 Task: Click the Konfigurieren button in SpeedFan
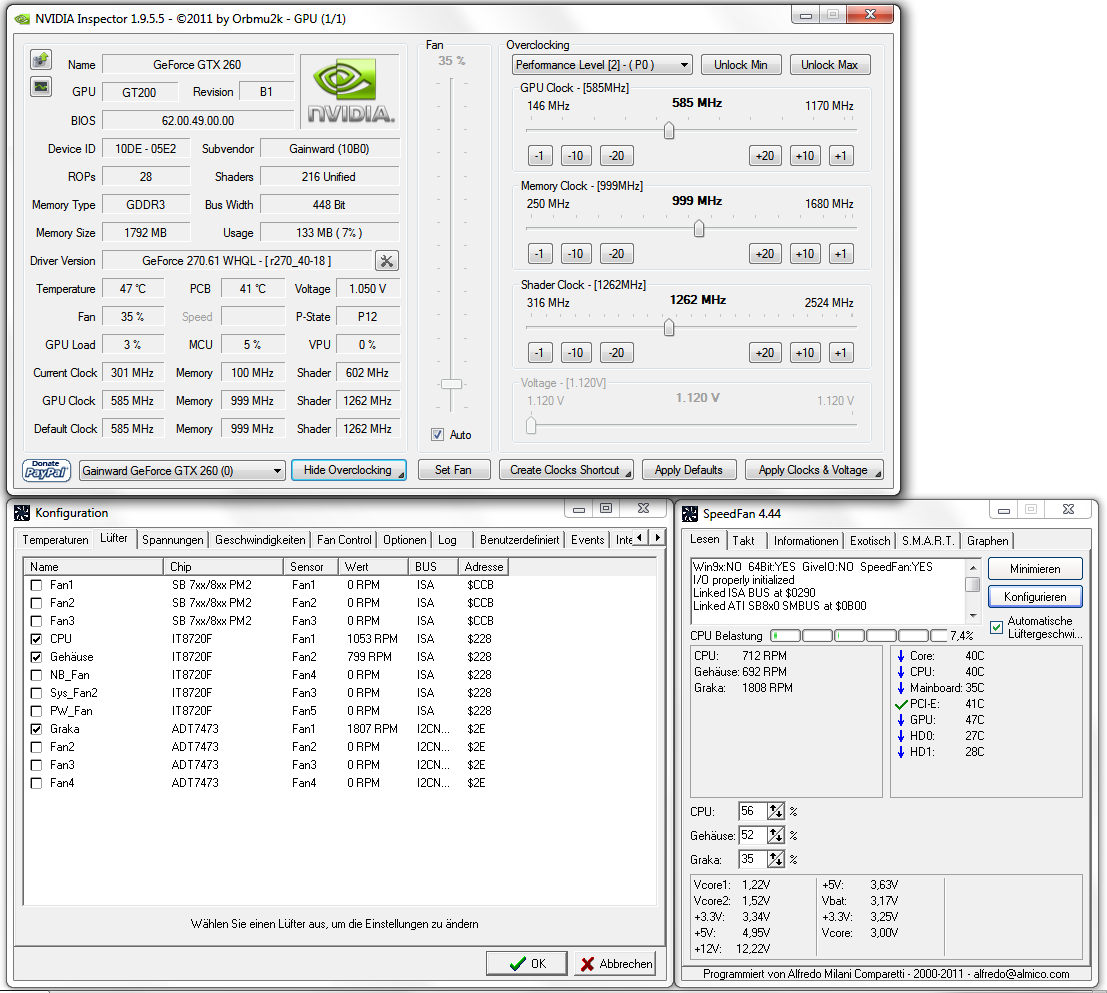tap(1035, 597)
